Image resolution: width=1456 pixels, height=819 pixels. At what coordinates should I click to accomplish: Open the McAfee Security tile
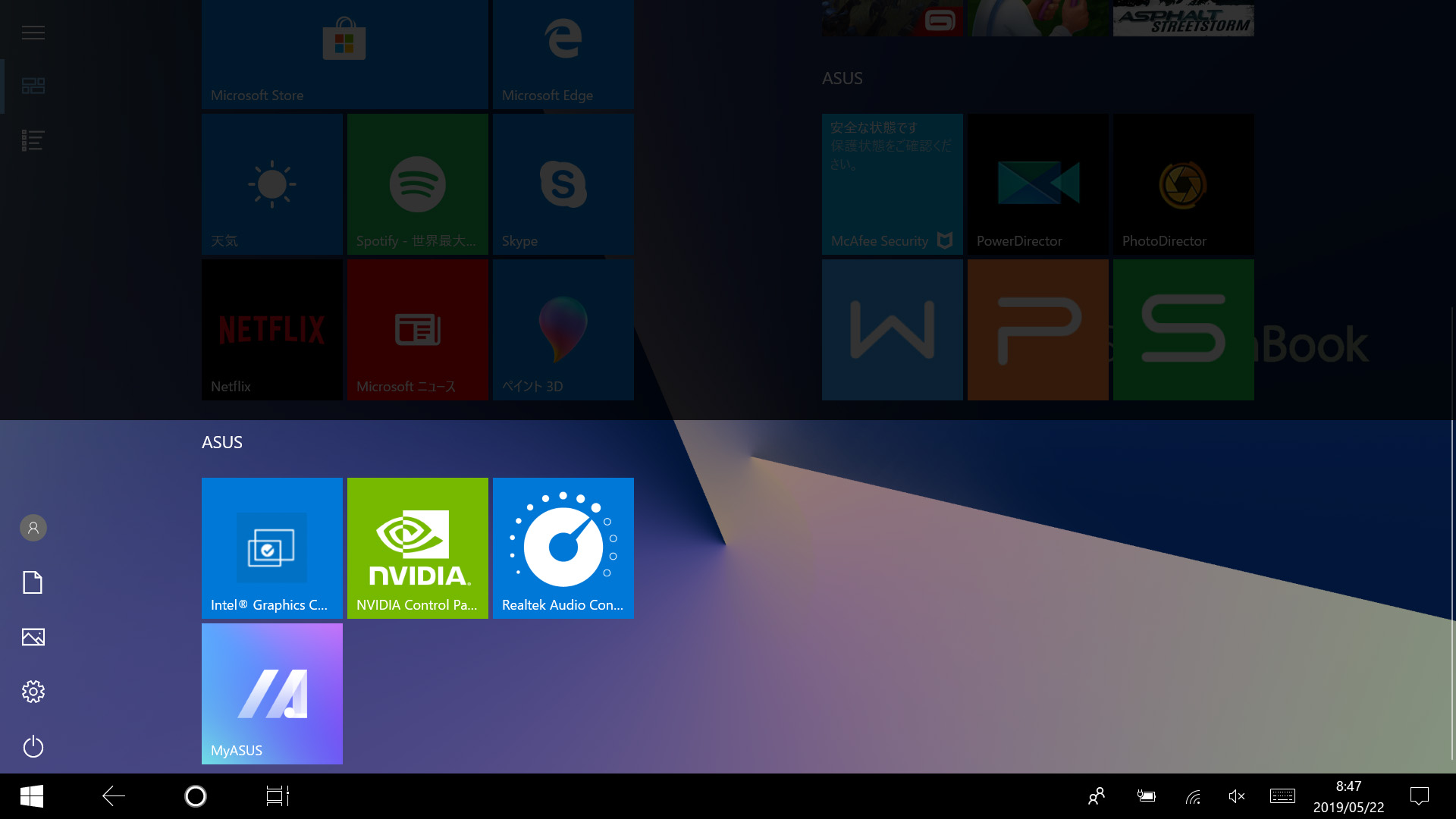892,184
